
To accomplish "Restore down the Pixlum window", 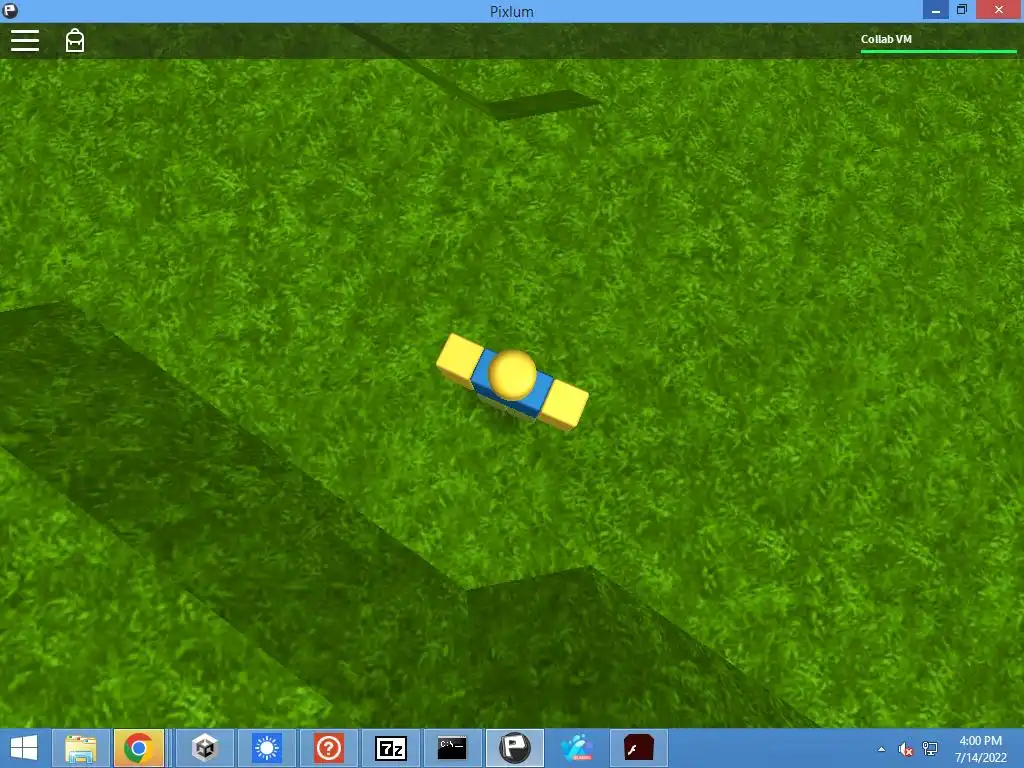I will tap(961, 10).
